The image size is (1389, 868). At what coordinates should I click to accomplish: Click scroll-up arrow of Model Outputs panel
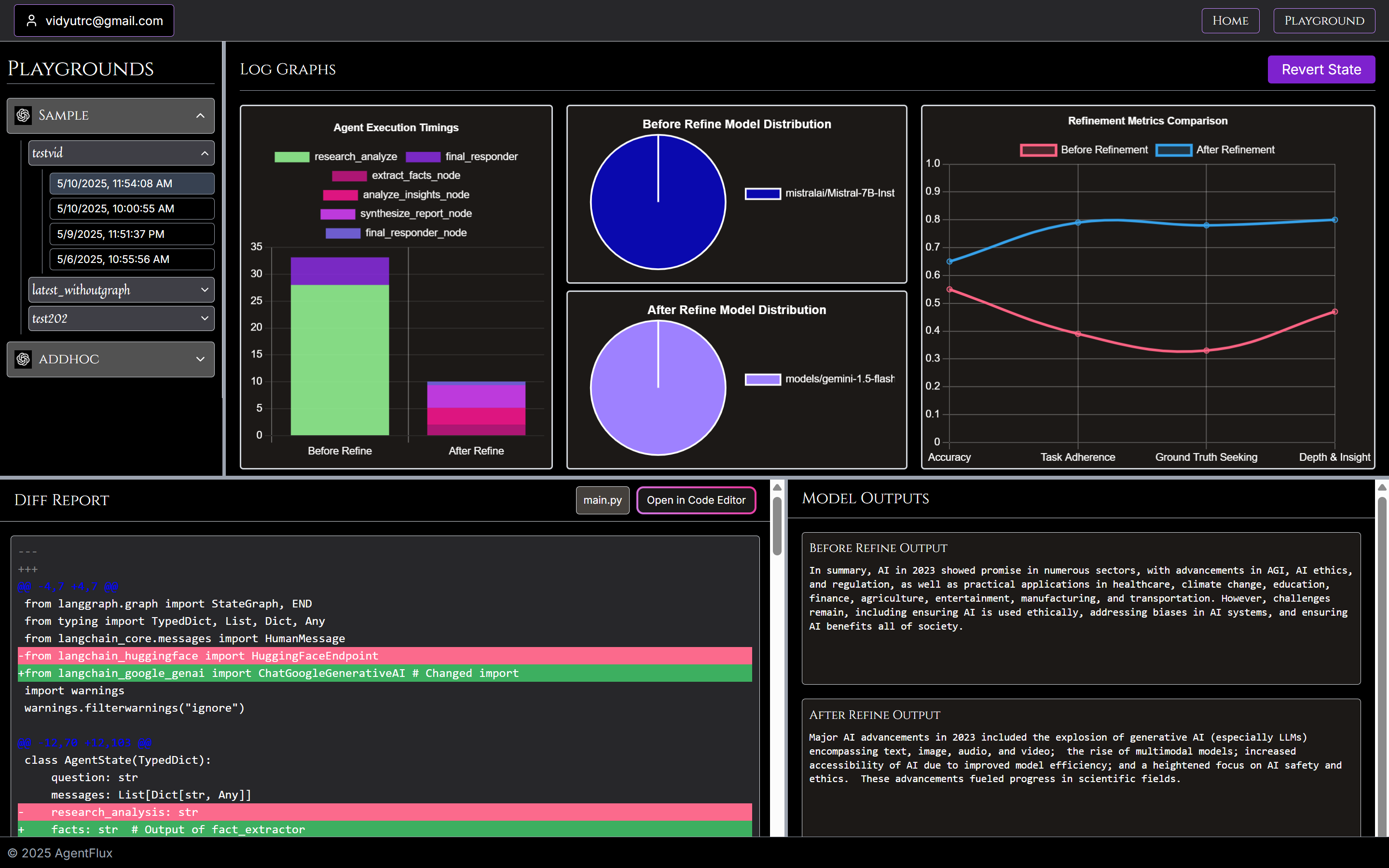[1382, 487]
